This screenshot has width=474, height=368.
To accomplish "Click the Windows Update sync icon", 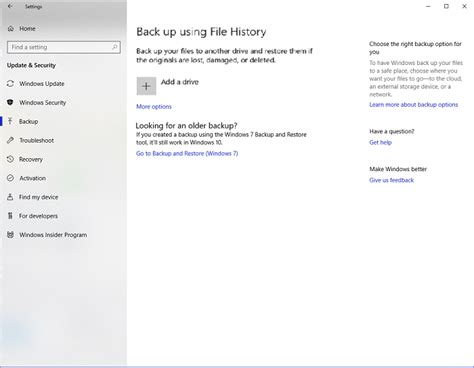I will point(10,84).
